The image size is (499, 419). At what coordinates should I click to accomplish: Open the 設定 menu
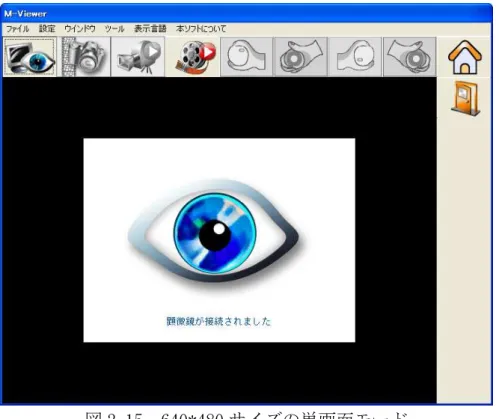[47, 29]
